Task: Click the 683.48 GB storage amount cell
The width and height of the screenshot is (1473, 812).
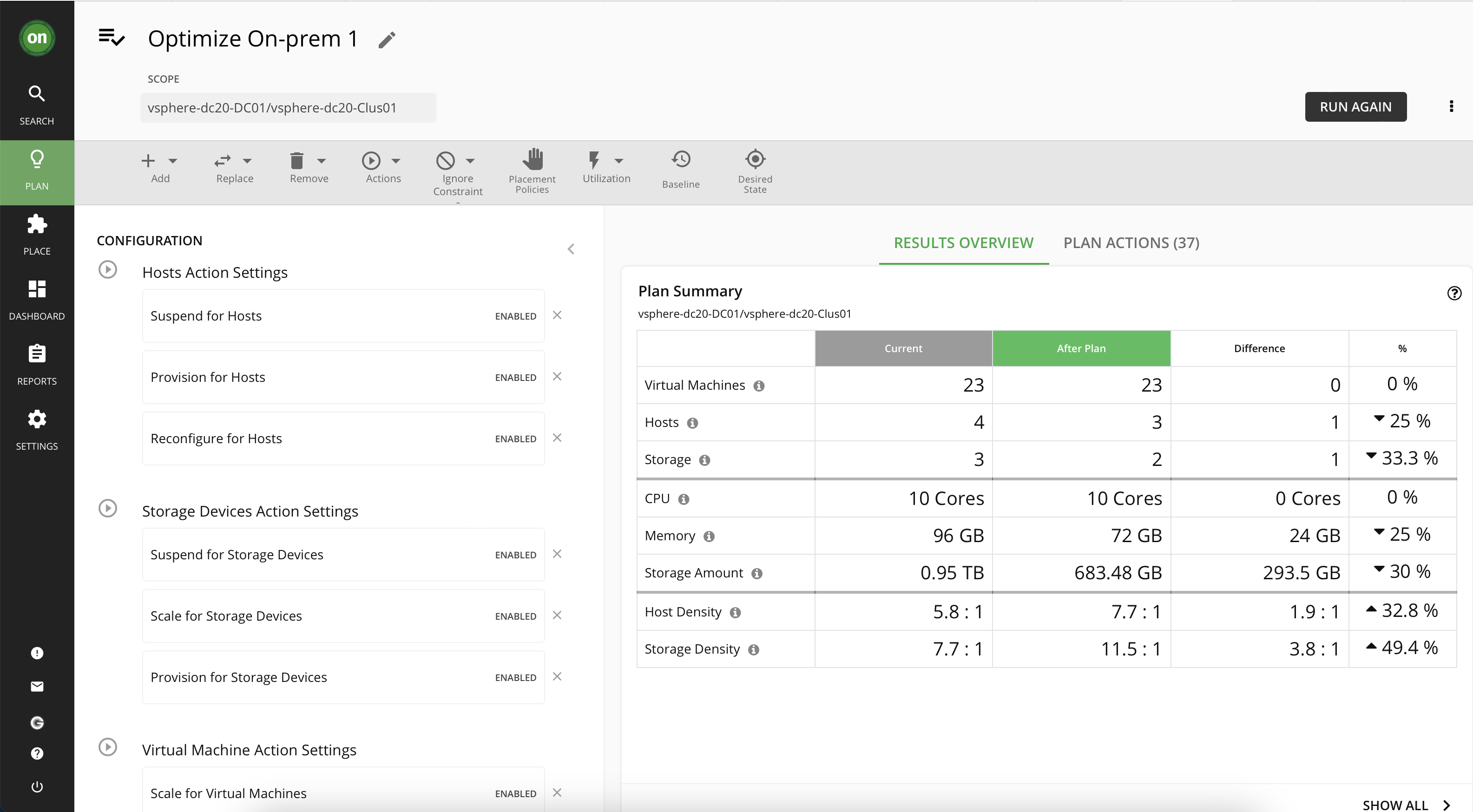Action: [1081, 572]
